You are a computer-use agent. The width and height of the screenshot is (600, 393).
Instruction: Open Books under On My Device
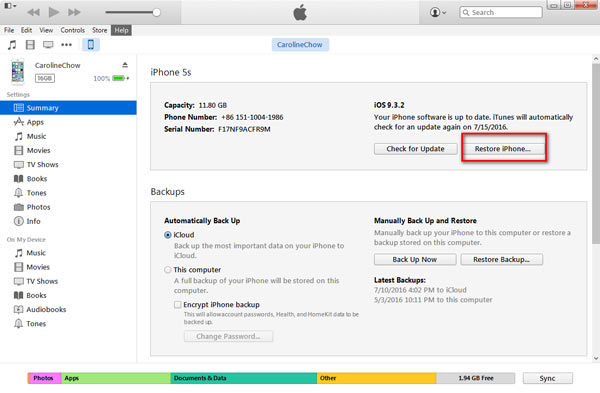click(x=68, y=295)
